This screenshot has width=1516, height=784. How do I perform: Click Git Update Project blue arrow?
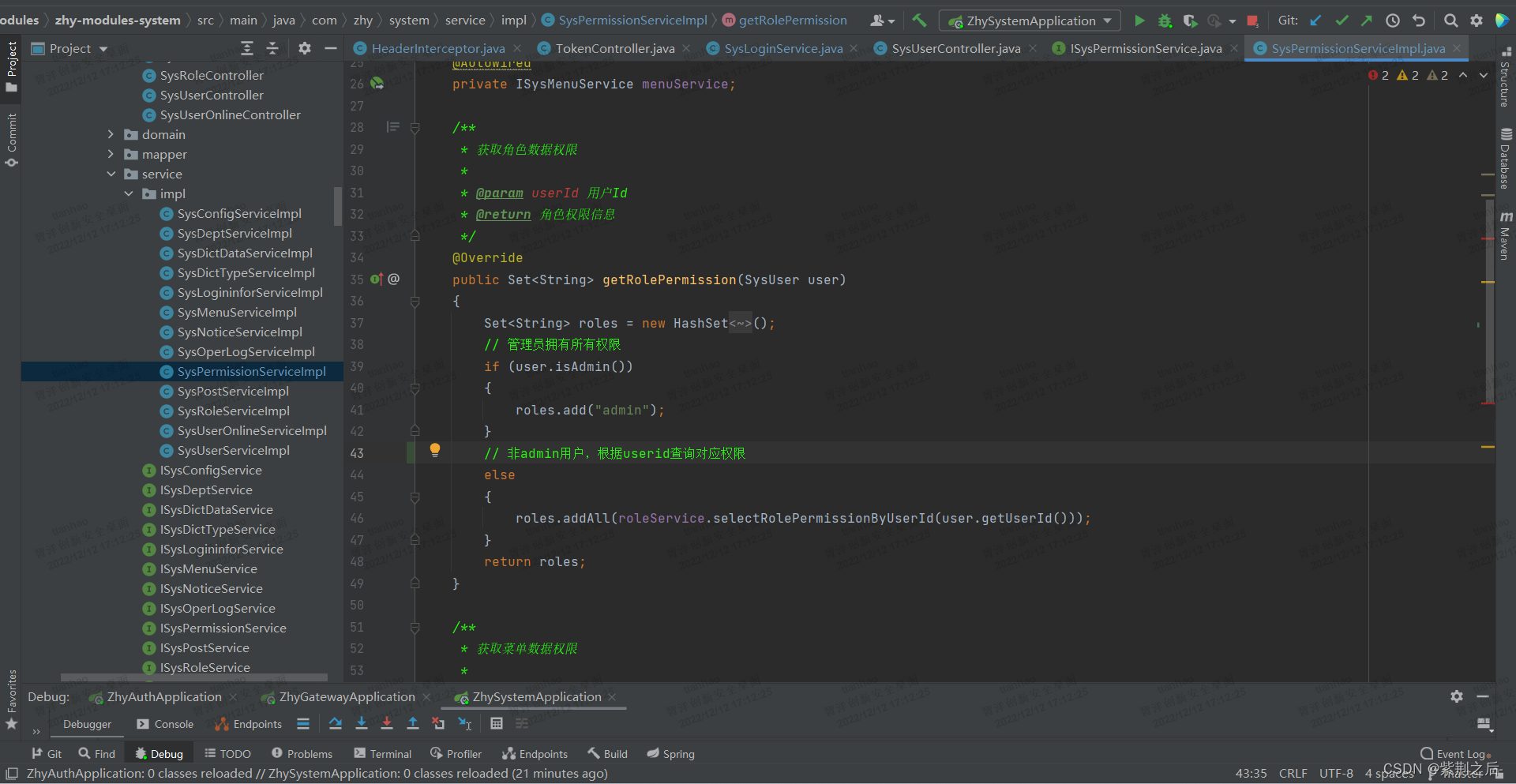click(x=1315, y=21)
